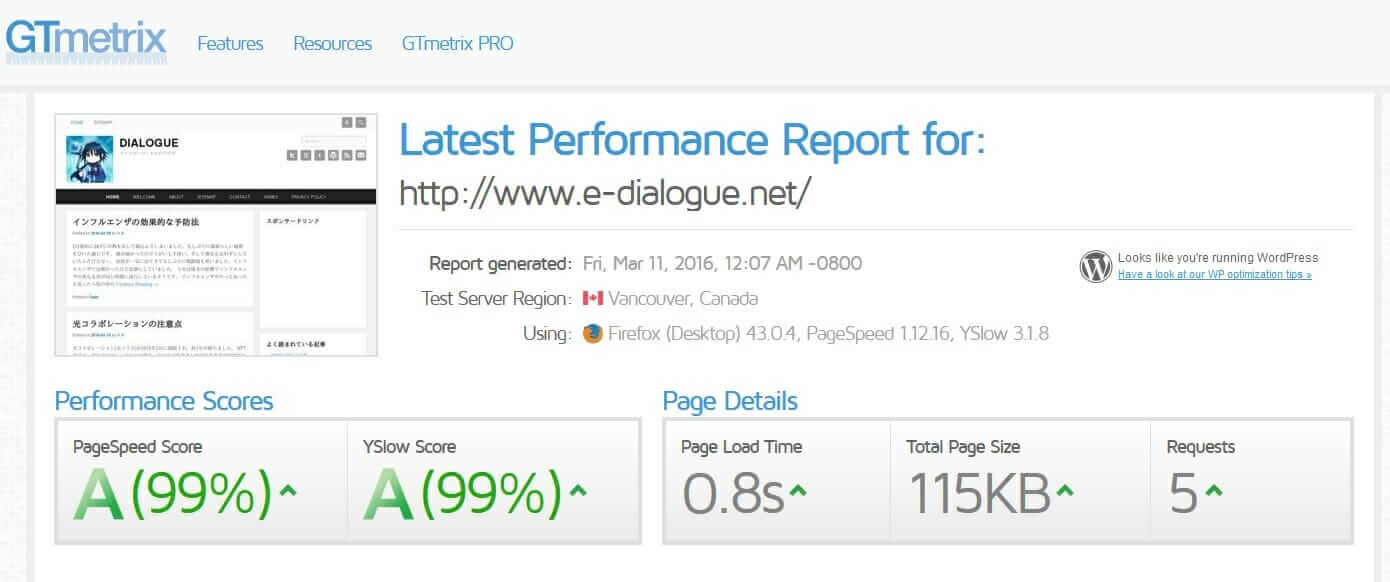Open the Resources menu item
Image resolution: width=1390 pixels, height=582 pixels.
pyautogui.click(x=332, y=44)
